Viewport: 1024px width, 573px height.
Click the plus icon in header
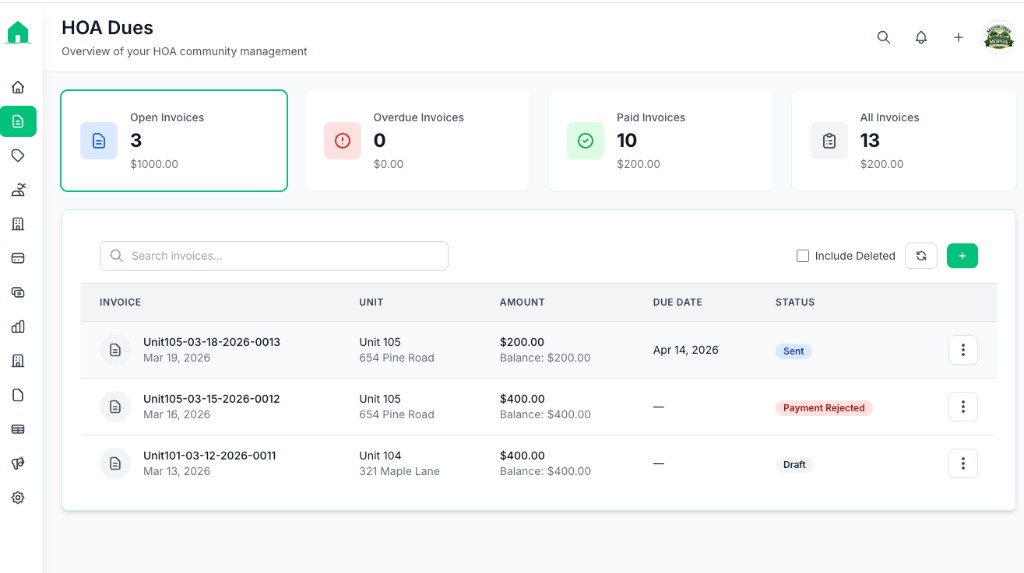coord(958,37)
